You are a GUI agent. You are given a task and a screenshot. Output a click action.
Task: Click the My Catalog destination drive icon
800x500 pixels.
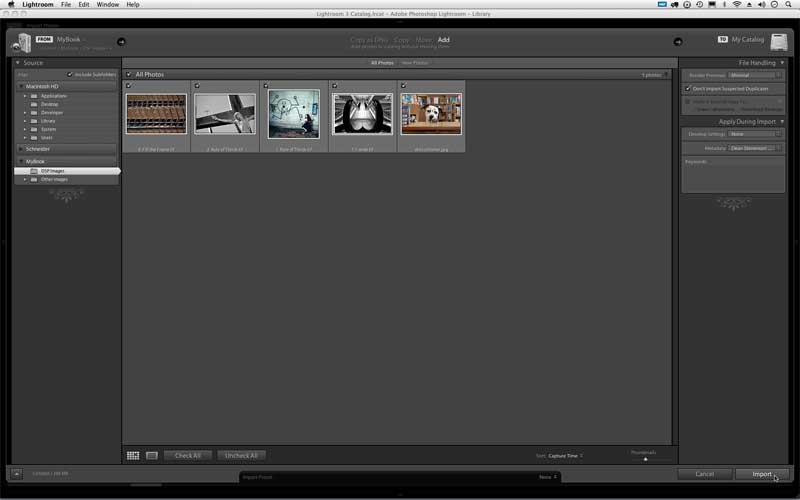click(x=779, y=42)
